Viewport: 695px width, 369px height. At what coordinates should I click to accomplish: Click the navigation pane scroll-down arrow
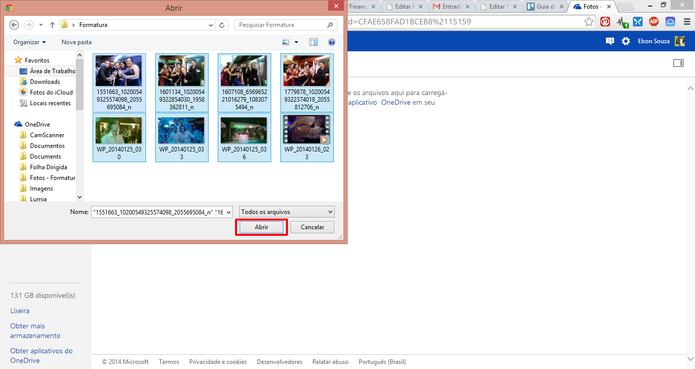80,197
